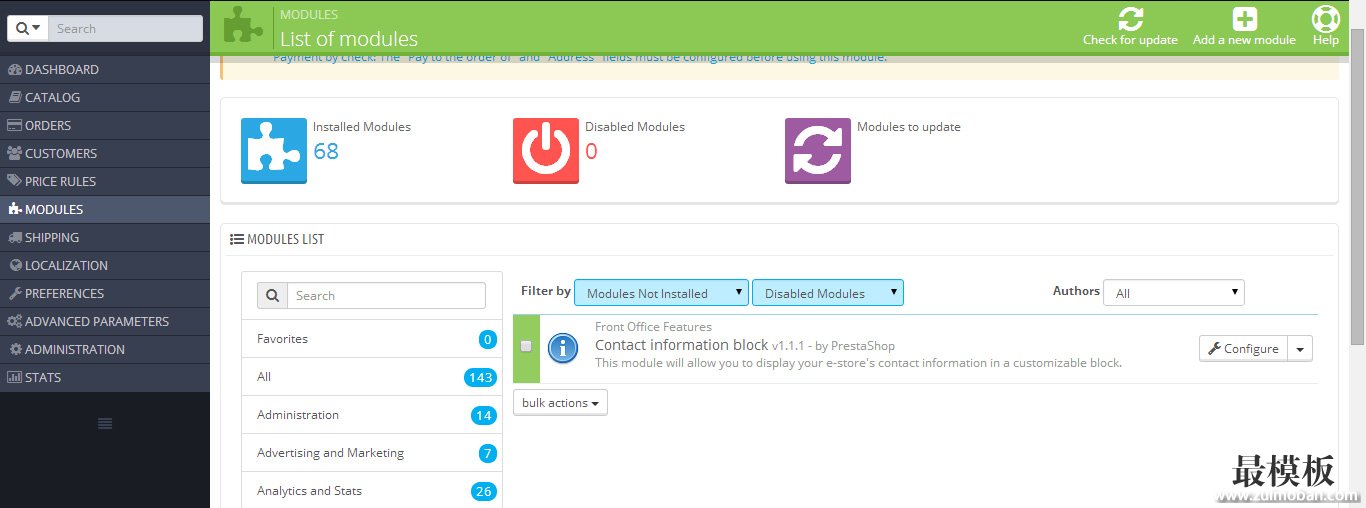This screenshot has height=508, width=1366.
Task: Click the Front Office Features label
Action: click(653, 327)
